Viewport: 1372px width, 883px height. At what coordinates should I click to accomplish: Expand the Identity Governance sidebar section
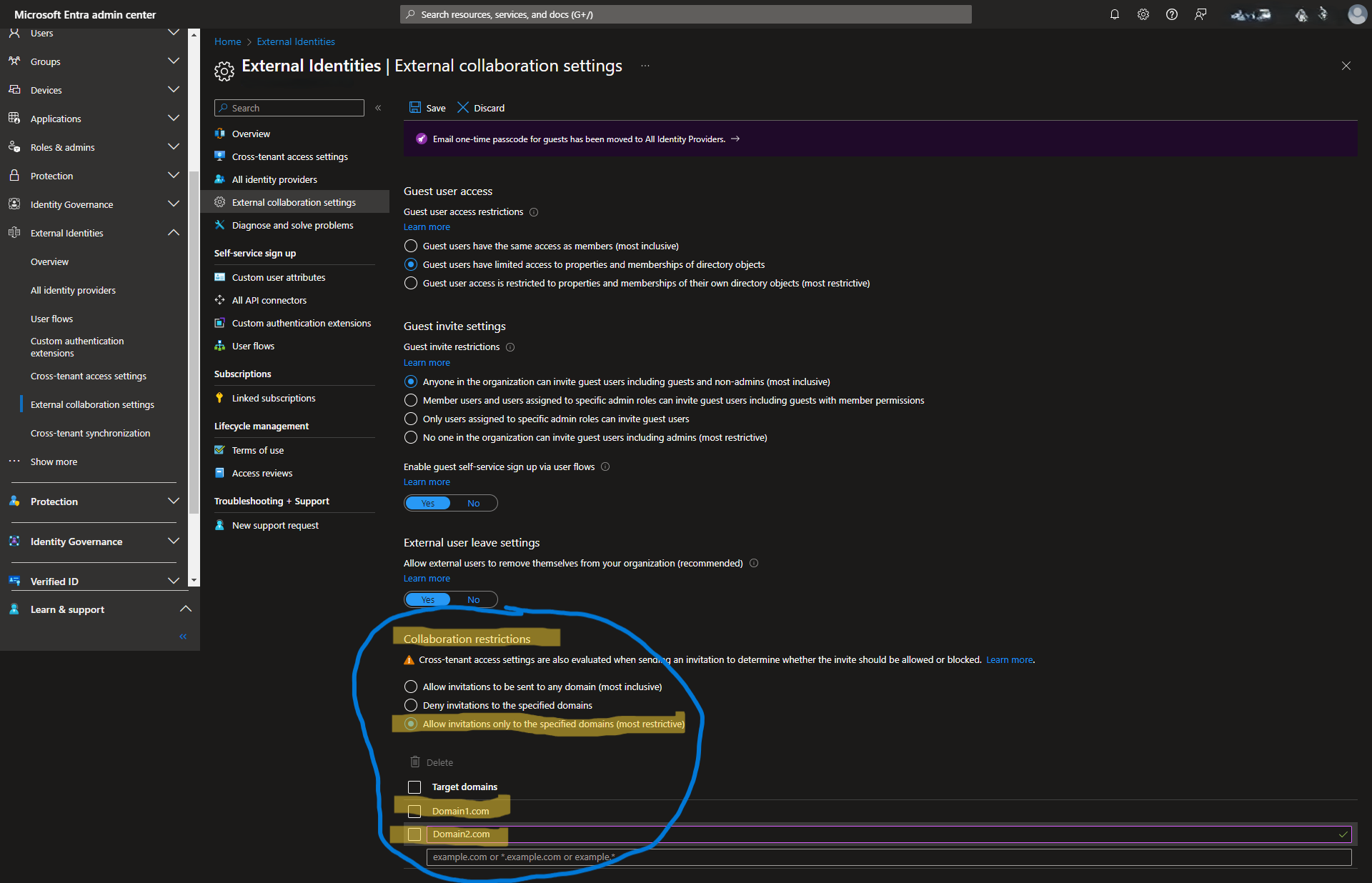(x=174, y=204)
